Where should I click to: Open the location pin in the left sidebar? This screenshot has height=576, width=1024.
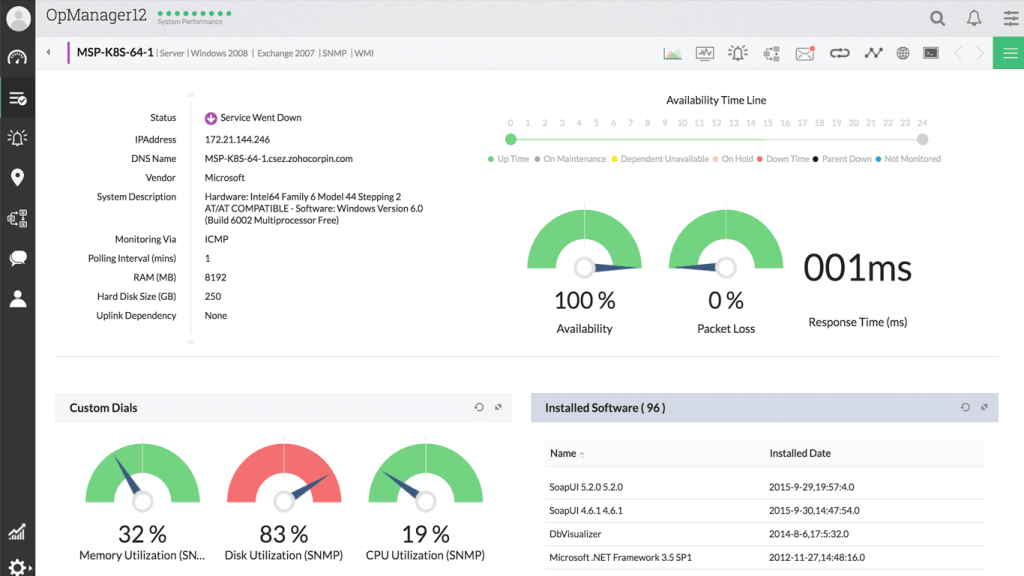18,177
